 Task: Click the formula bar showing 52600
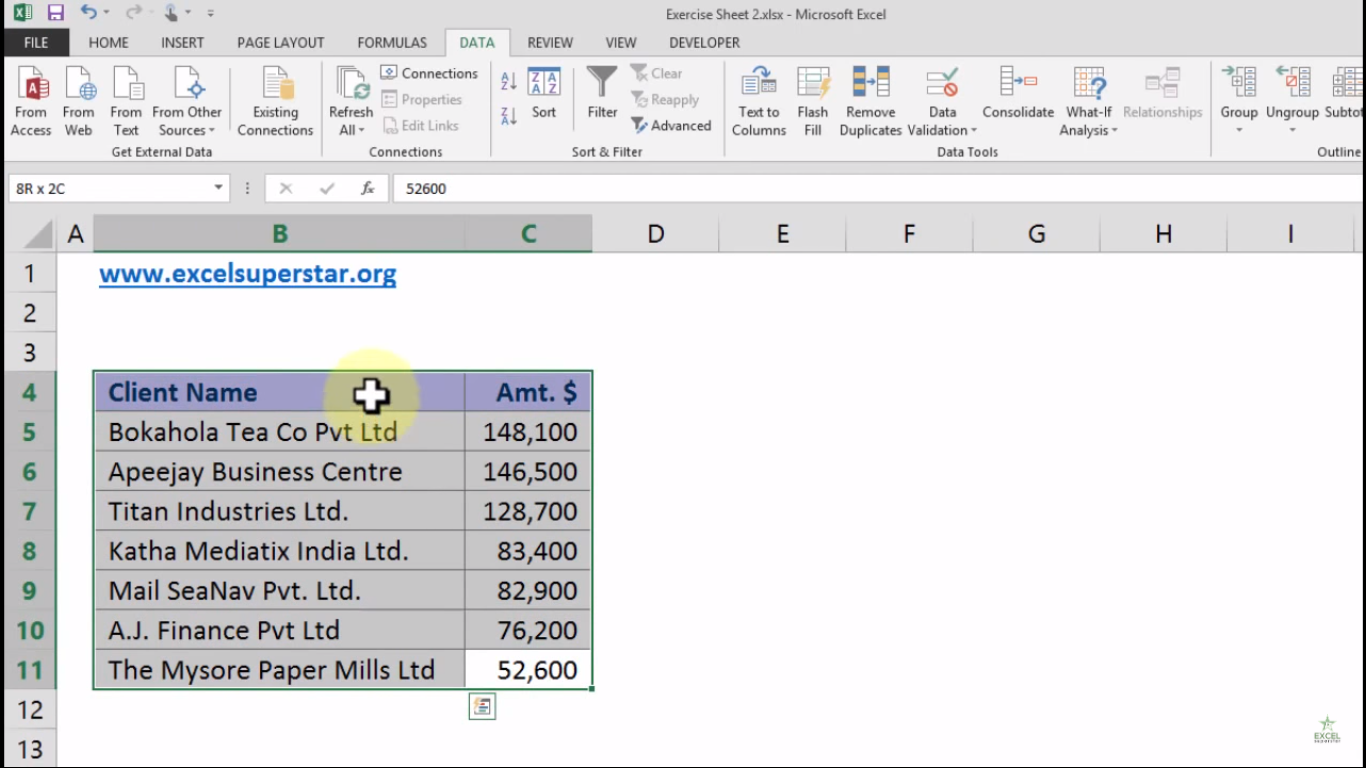[x=878, y=188]
